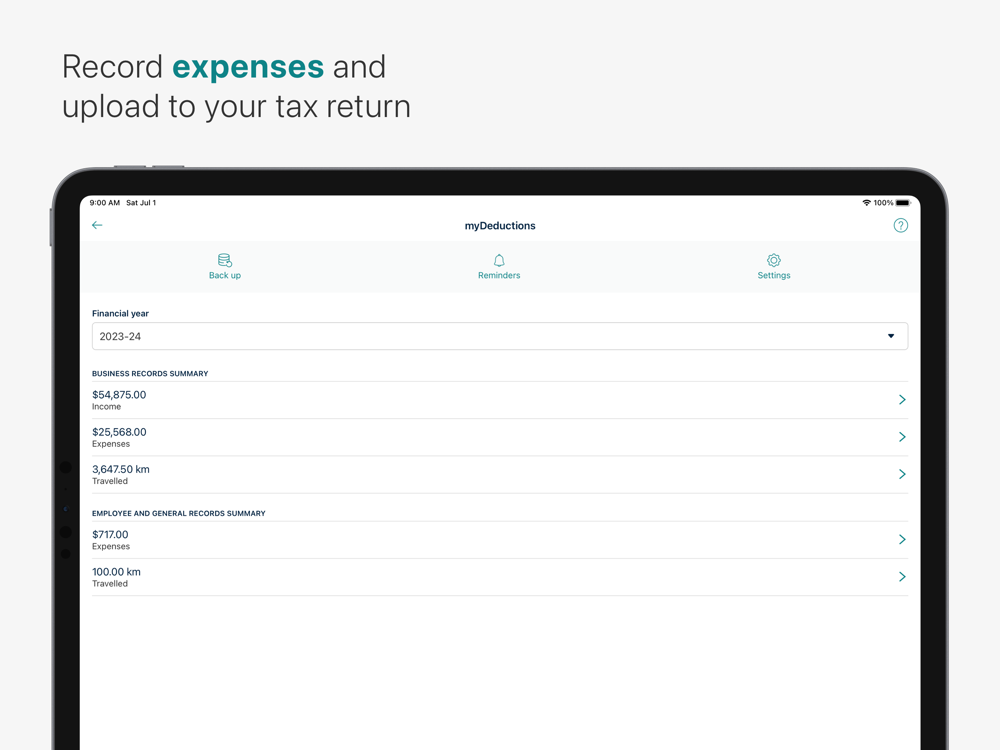Open the 3,647.50 km Travelled chevron
The height and width of the screenshot is (750, 1000).
(x=902, y=474)
